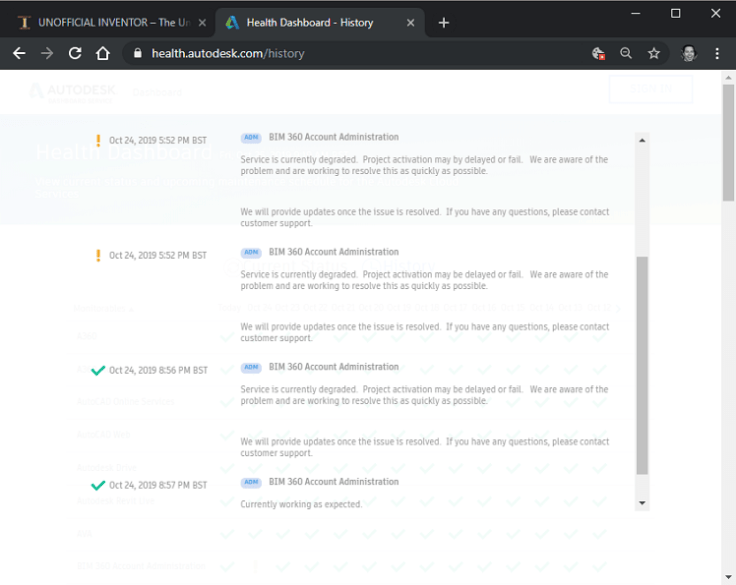Maximize the Chrome window

click(x=675, y=14)
